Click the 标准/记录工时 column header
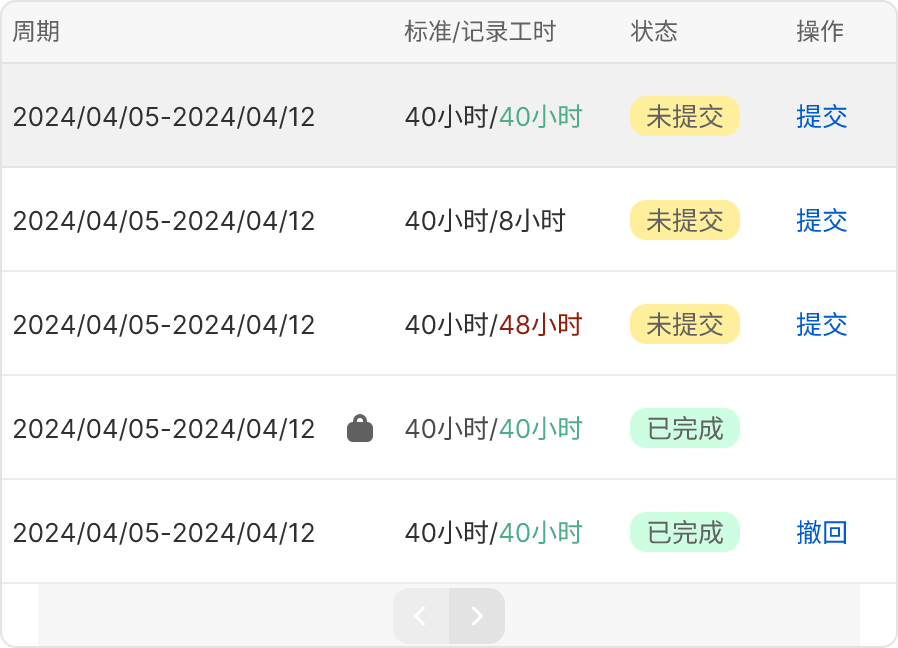Viewport: 898px width, 648px height. point(479,32)
